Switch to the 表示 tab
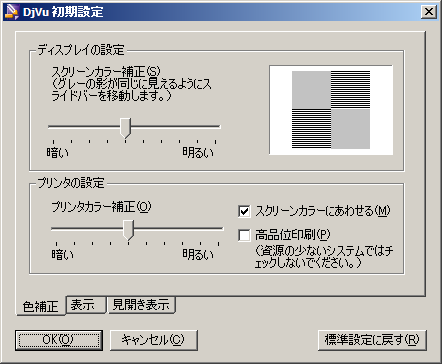 click(x=86, y=305)
